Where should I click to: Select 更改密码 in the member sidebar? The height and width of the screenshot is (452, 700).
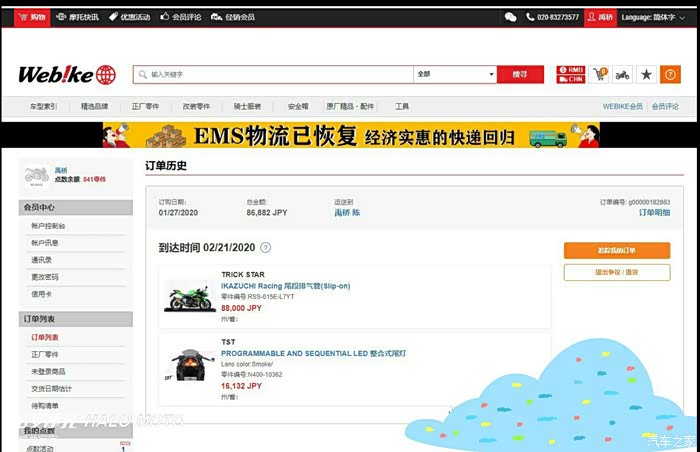(x=44, y=277)
